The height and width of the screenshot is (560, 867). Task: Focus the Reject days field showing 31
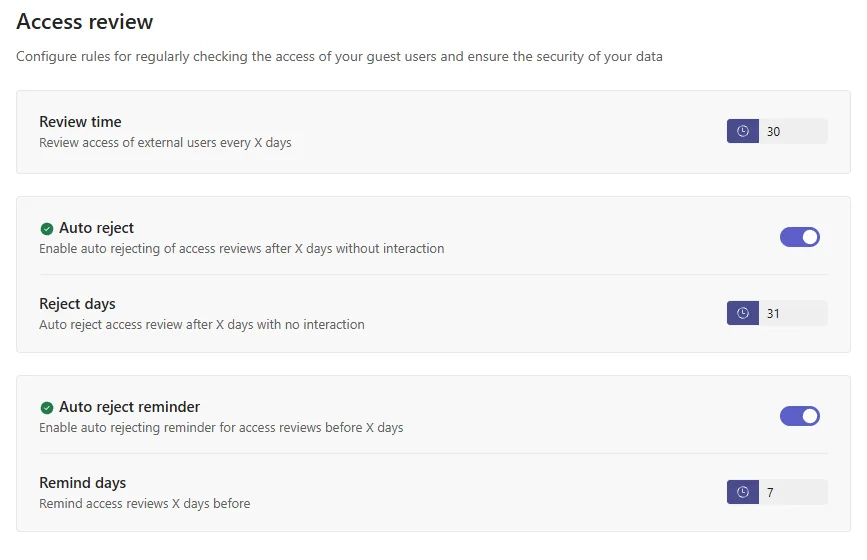[793, 313]
